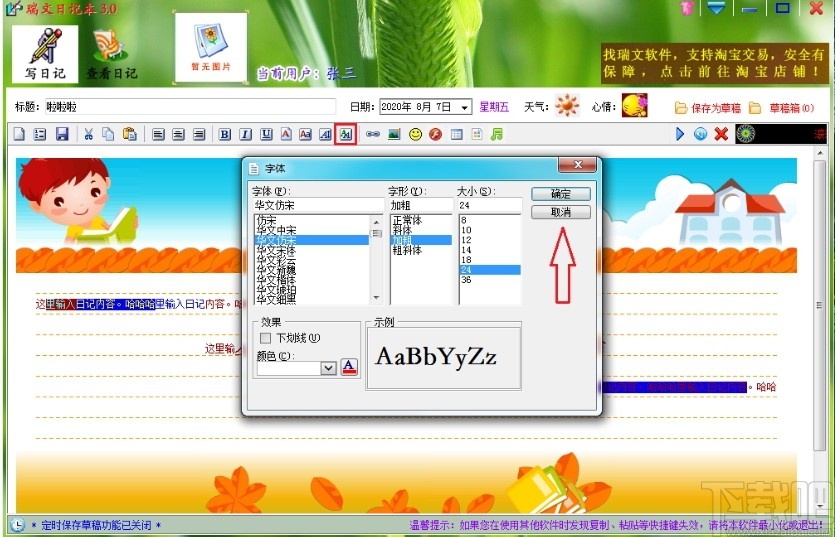Image resolution: width=836 pixels, height=537 pixels.
Task: Select font 华文中宋 in the list
Action: pyautogui.click(x=276, y=230)
